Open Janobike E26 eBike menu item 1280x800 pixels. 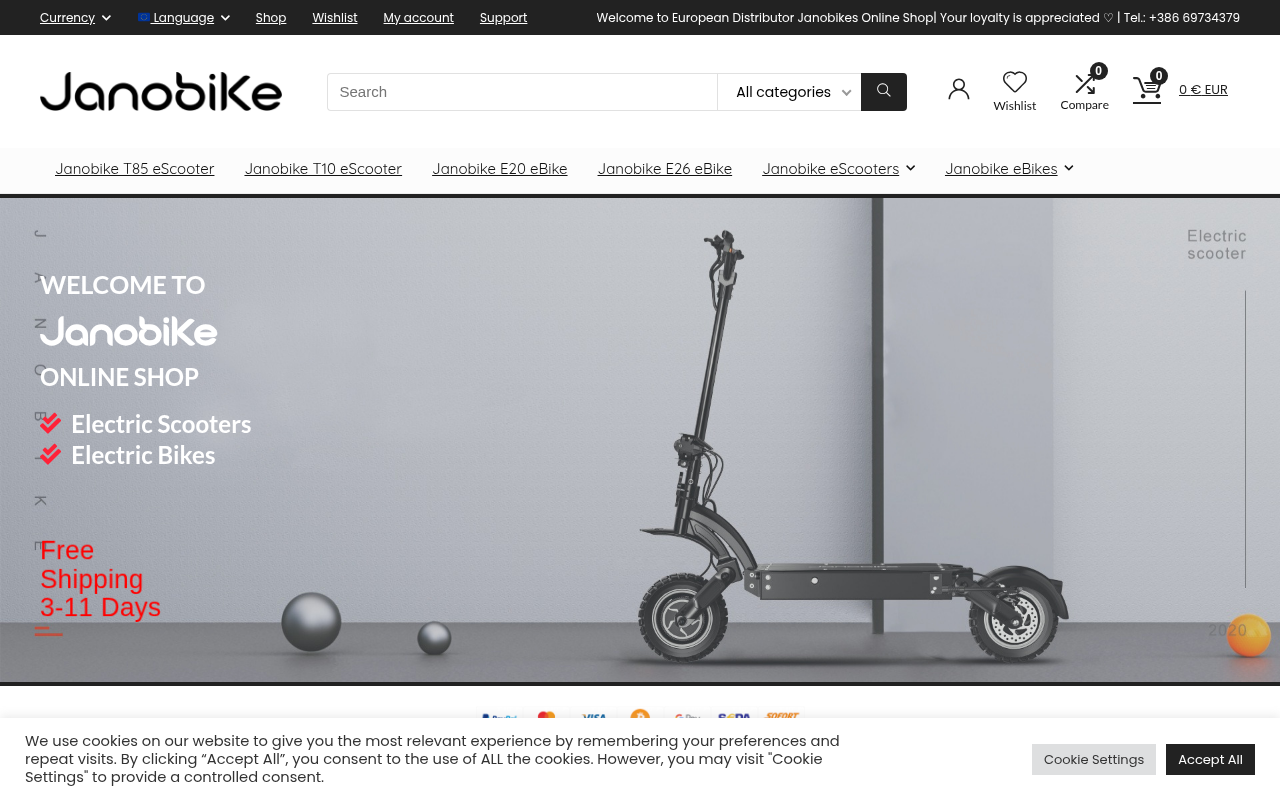click(x=665, y=169)
